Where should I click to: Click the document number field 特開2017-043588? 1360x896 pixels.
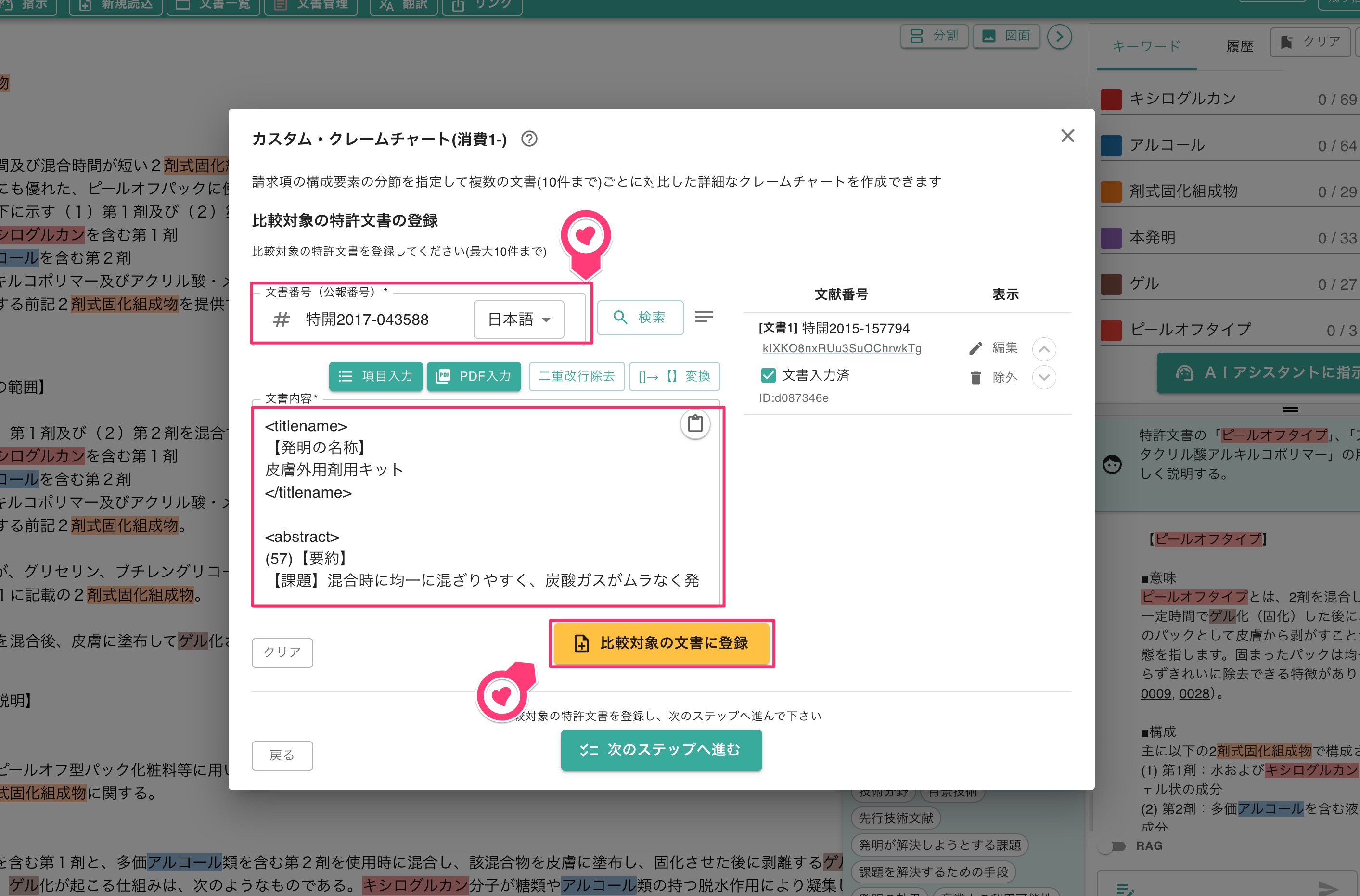pyautogui.click(x=367, y=320)
